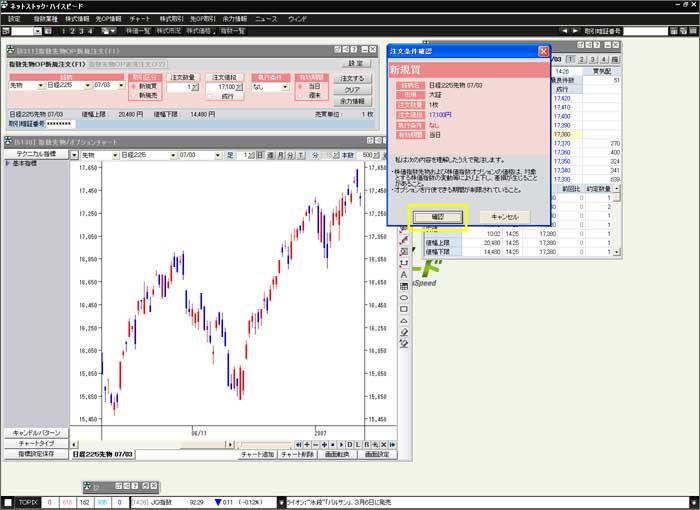Close the 注文条件確認 dialog with red X
This screenshot has width=700, height=510.
pyautogui.click(x=543, y=51)
